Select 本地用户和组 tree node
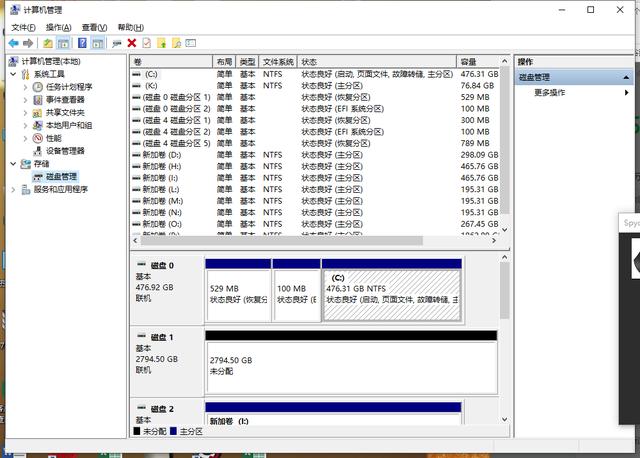This screenshot has width=640, height=458. 69,125
